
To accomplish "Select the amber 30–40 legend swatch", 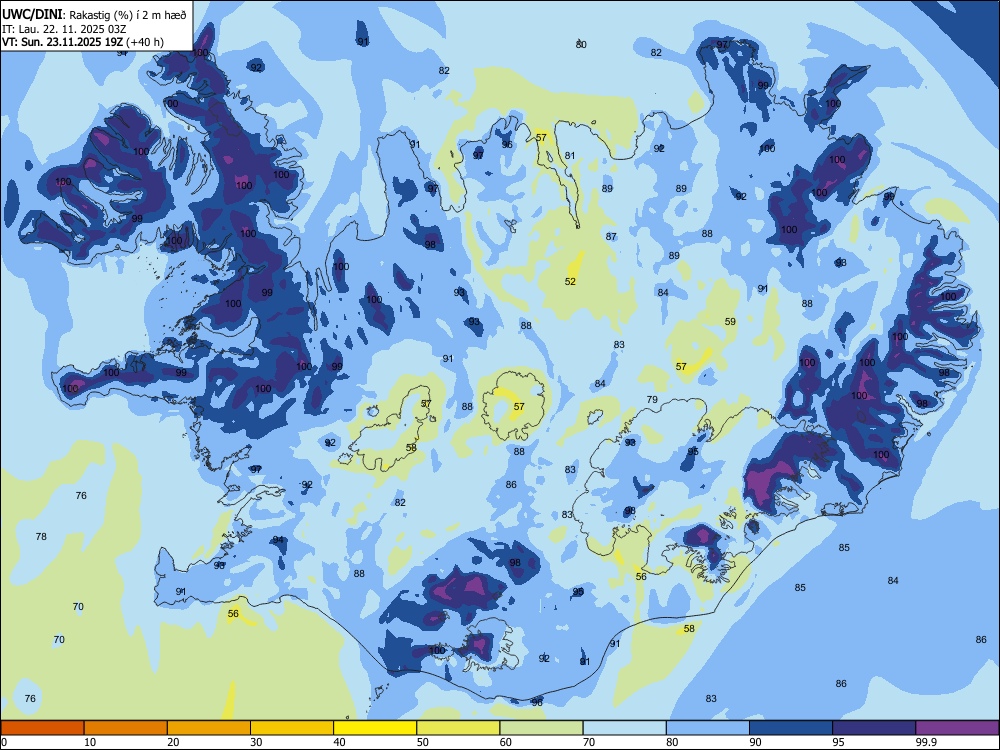I will coord(292,728).
